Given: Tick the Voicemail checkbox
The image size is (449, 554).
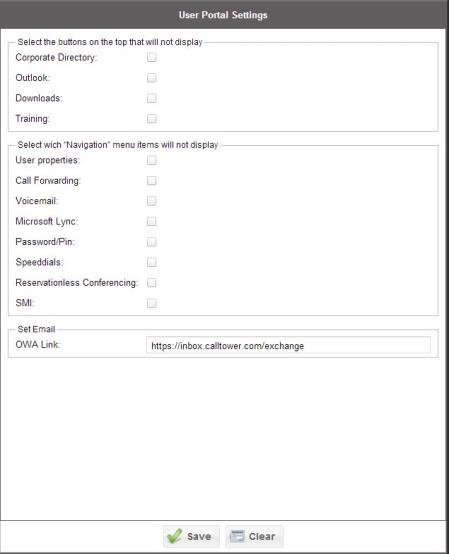Looking at the screenshot, I should coord(152,201).
